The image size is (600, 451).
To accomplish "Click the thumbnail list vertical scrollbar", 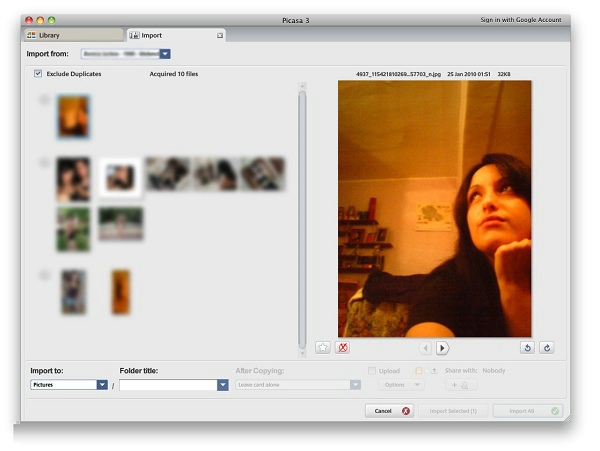I will pos(303,215).
